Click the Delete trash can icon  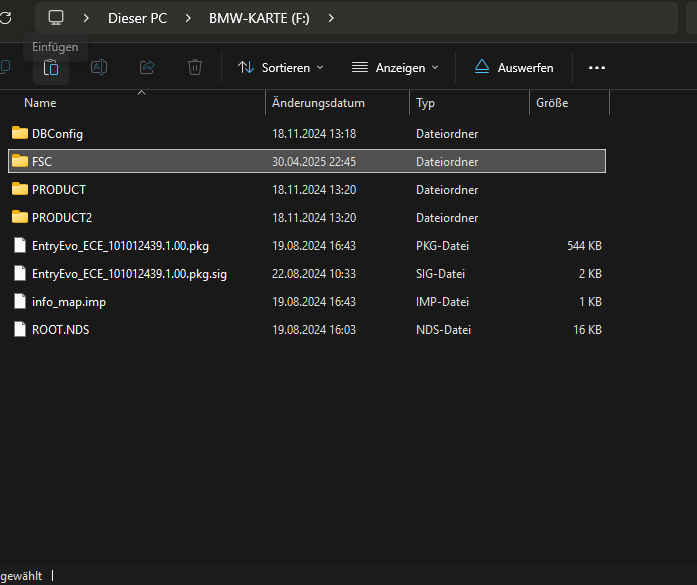tap(195, 68)
